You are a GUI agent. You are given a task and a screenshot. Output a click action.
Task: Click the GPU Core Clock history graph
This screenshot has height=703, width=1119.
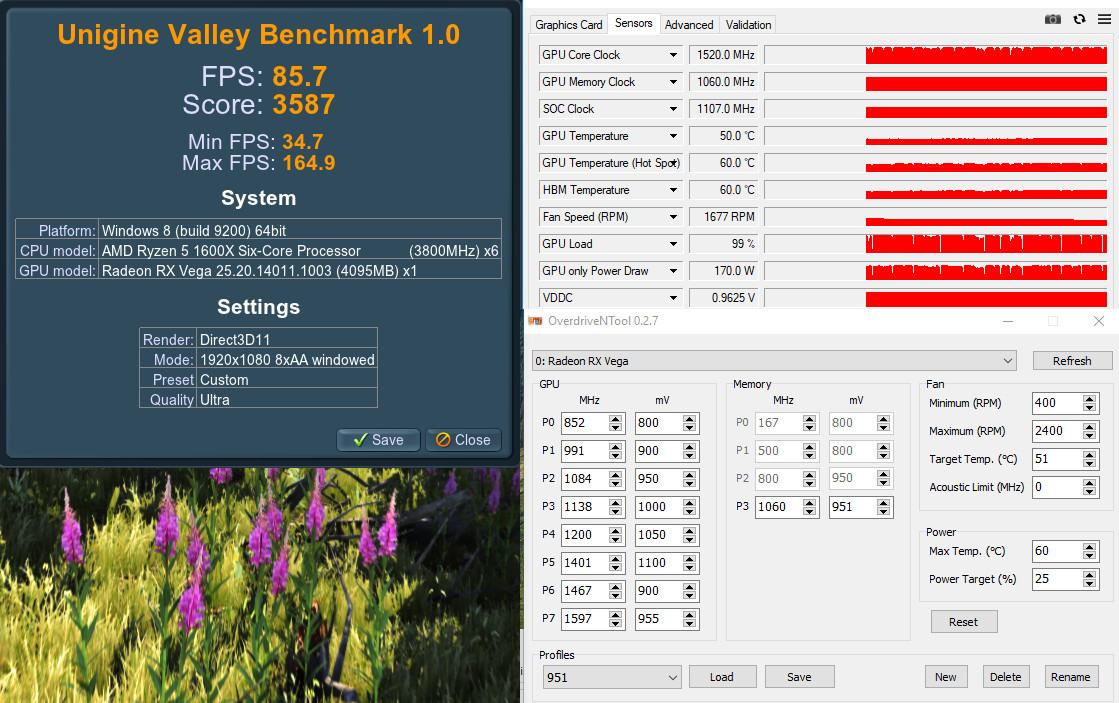pos(936,55)
